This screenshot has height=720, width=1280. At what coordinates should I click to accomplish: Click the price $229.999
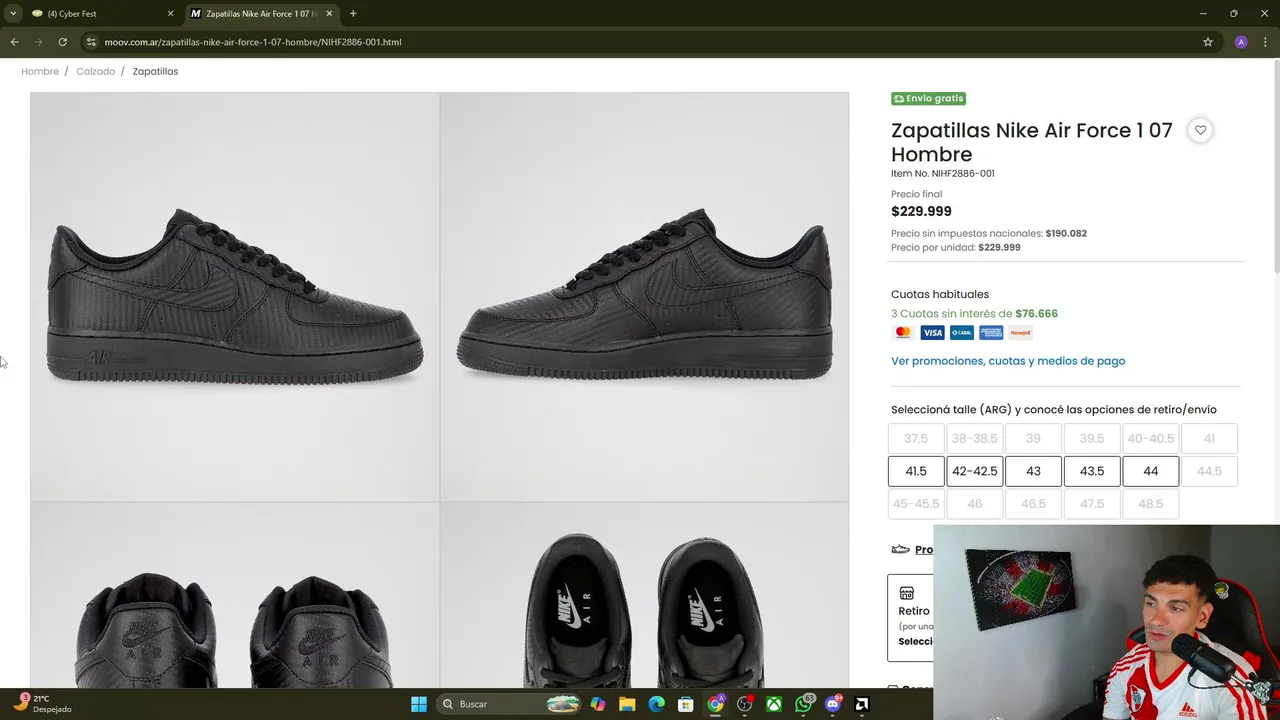[921, 211]
